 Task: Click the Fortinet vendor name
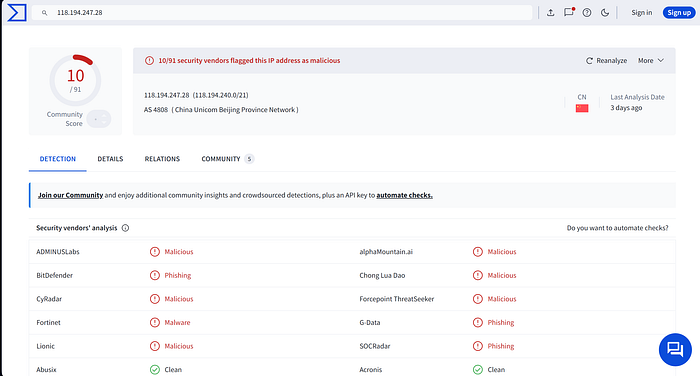coord(48,322)
